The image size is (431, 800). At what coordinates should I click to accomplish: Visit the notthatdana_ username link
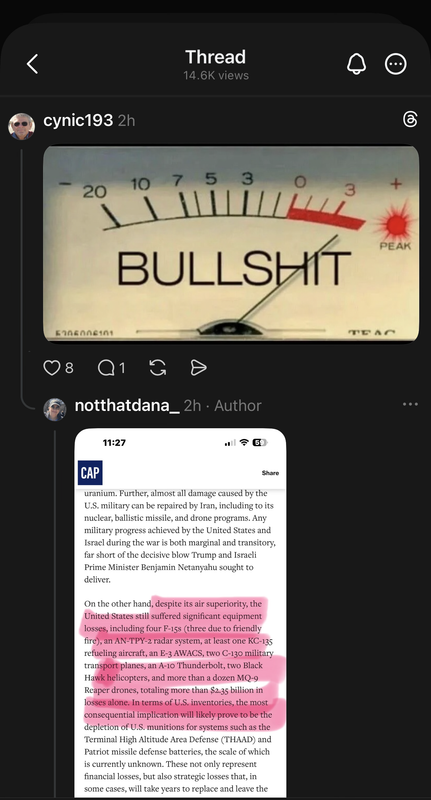coord(127,406)
